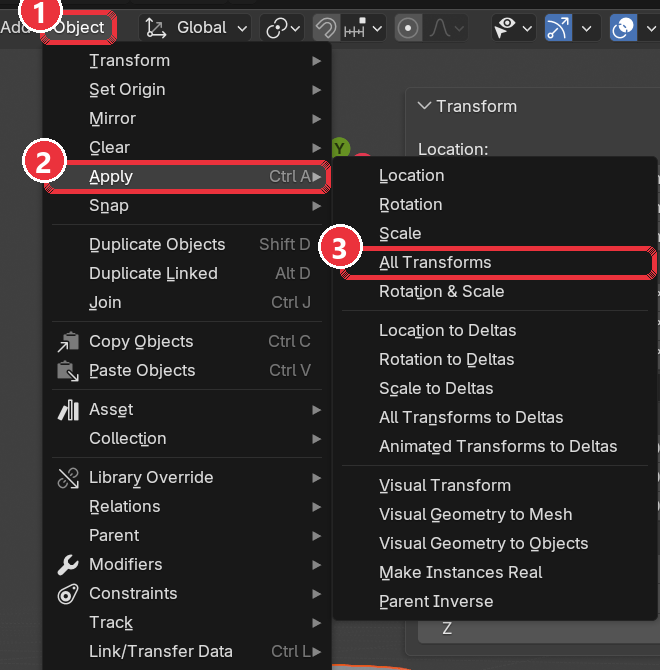Apply Rotation & Scale
The width and height of the screenshot is (660, 670).
tap(495, 292)
